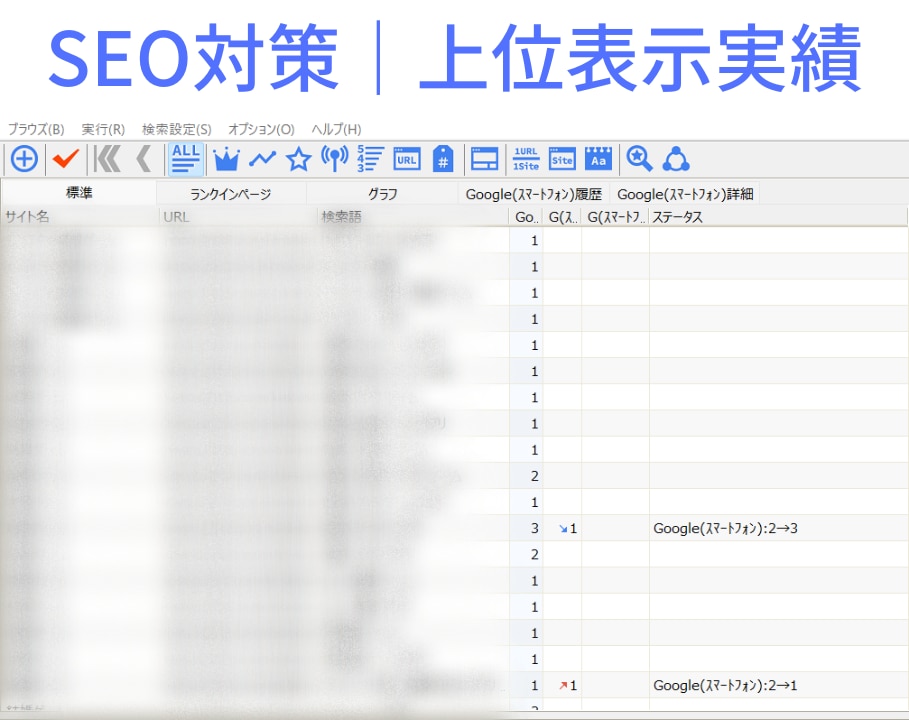Click the line chart trend icon
The width and height of the screenshot is (909, 720).
[263, 159]
